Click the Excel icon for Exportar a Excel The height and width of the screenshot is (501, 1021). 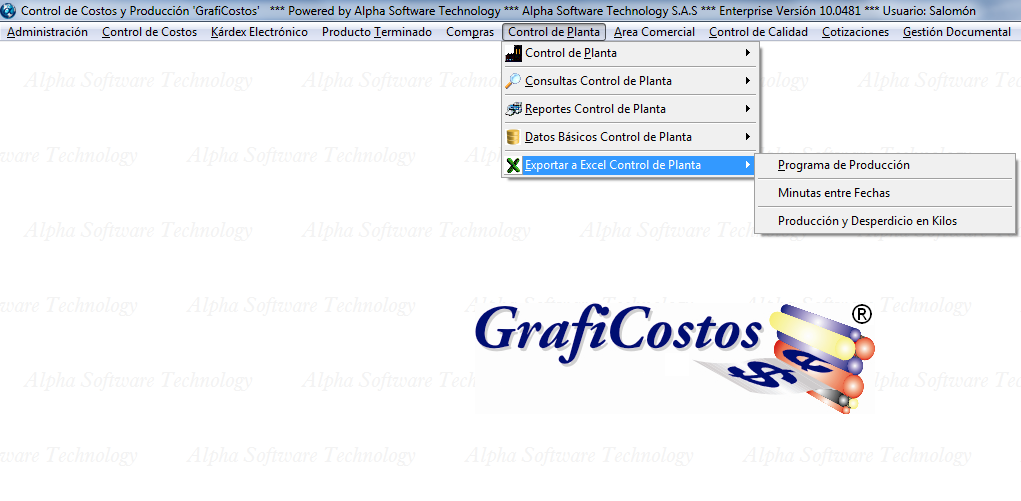coord(514,165)
